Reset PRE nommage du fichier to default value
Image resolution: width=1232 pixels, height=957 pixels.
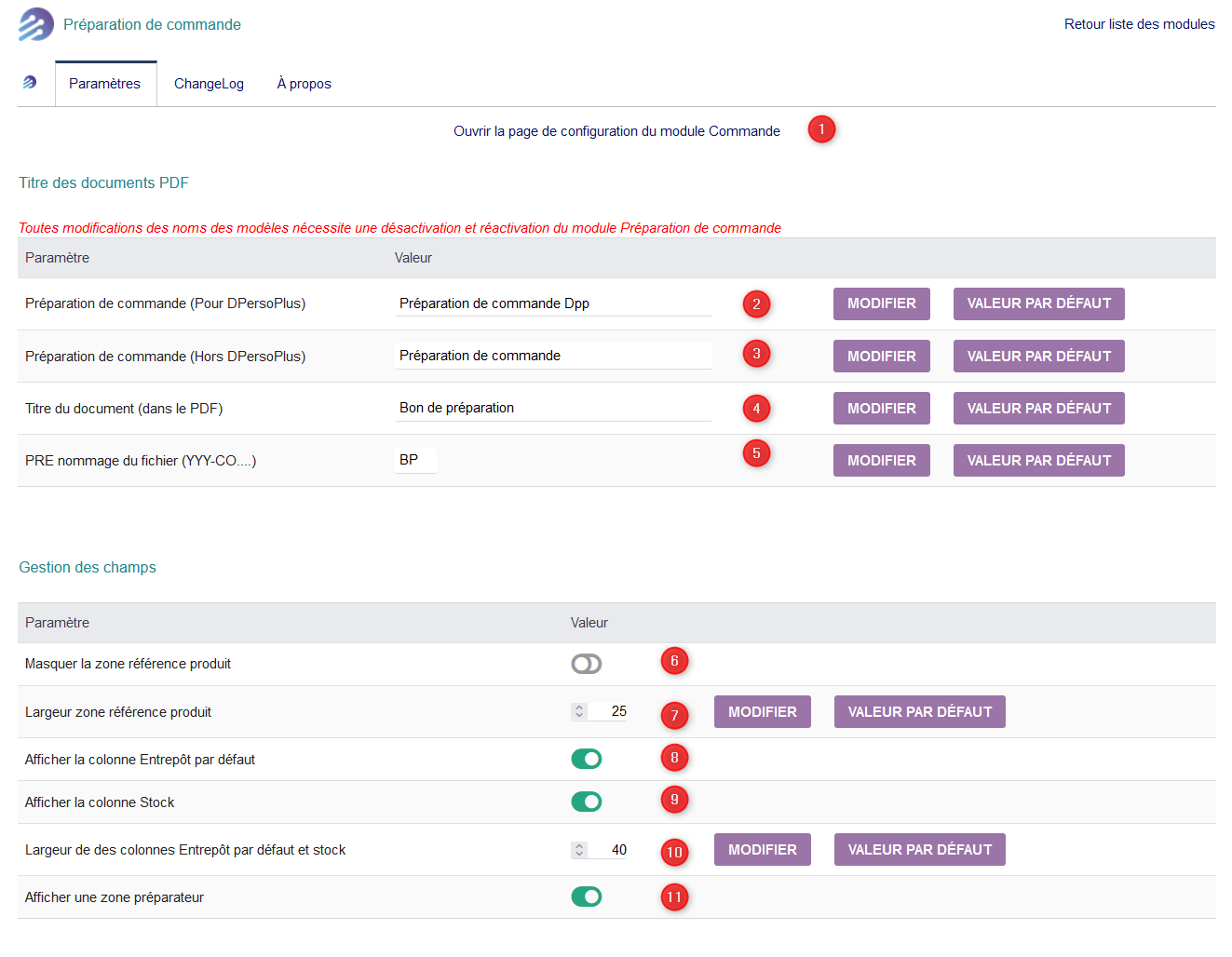click(x=1038, y=461)
